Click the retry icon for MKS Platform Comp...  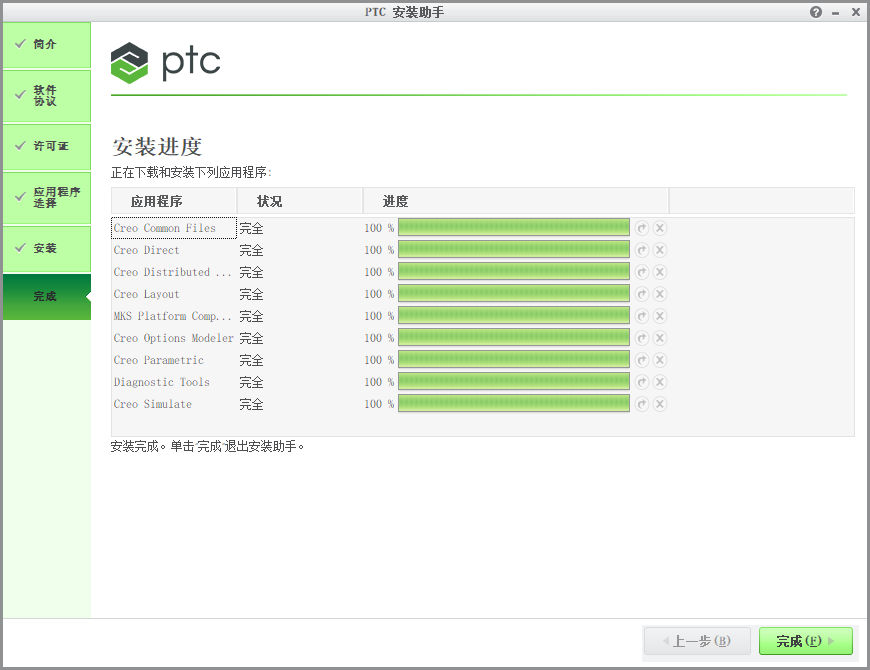click(642, 316)
